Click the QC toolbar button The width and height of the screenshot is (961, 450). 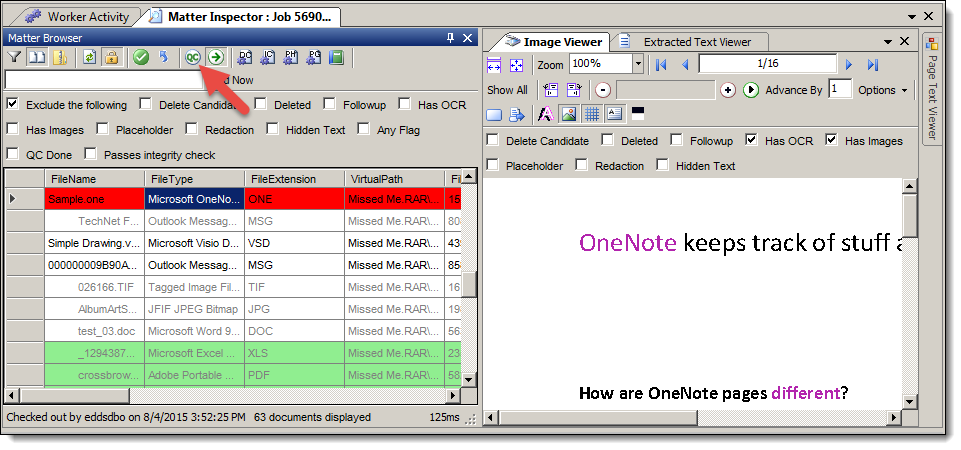[193, 58]
